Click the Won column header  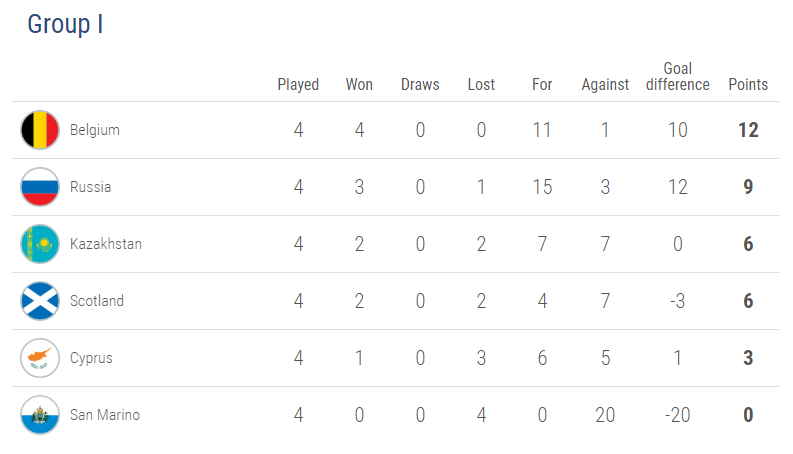click(359, 84)
